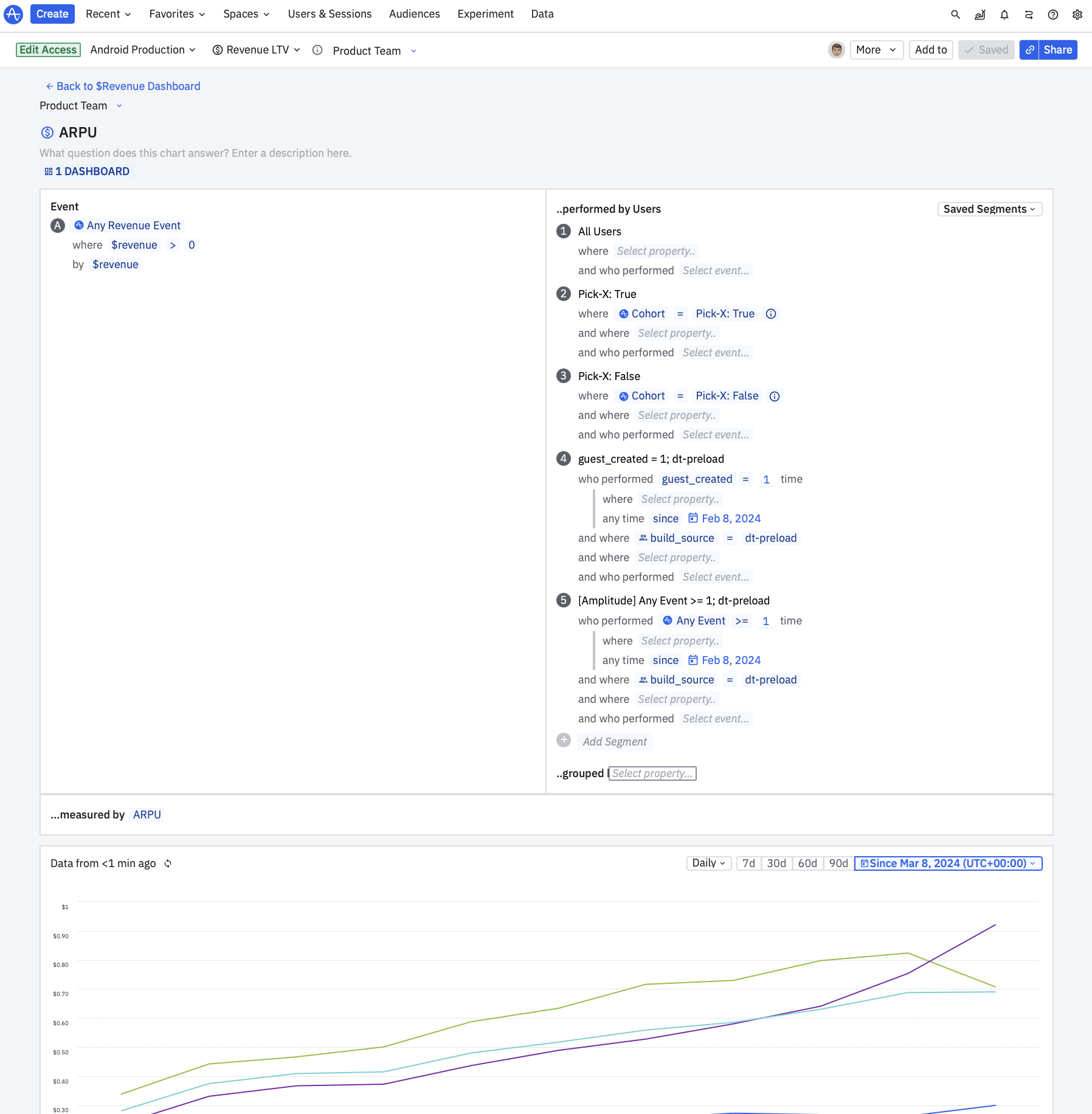
Task: Change the measured by ARPU selector
Action: click(x=147, y=815)
